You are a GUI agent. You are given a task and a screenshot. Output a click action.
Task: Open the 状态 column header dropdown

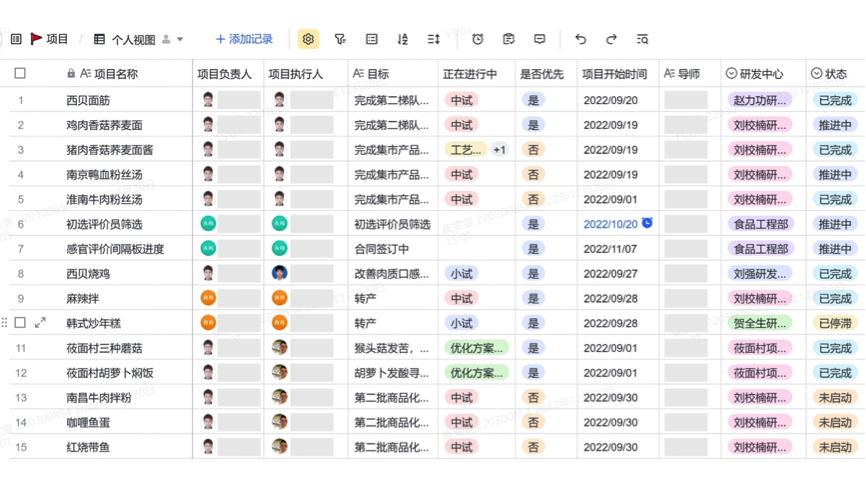tap(816, 73)
